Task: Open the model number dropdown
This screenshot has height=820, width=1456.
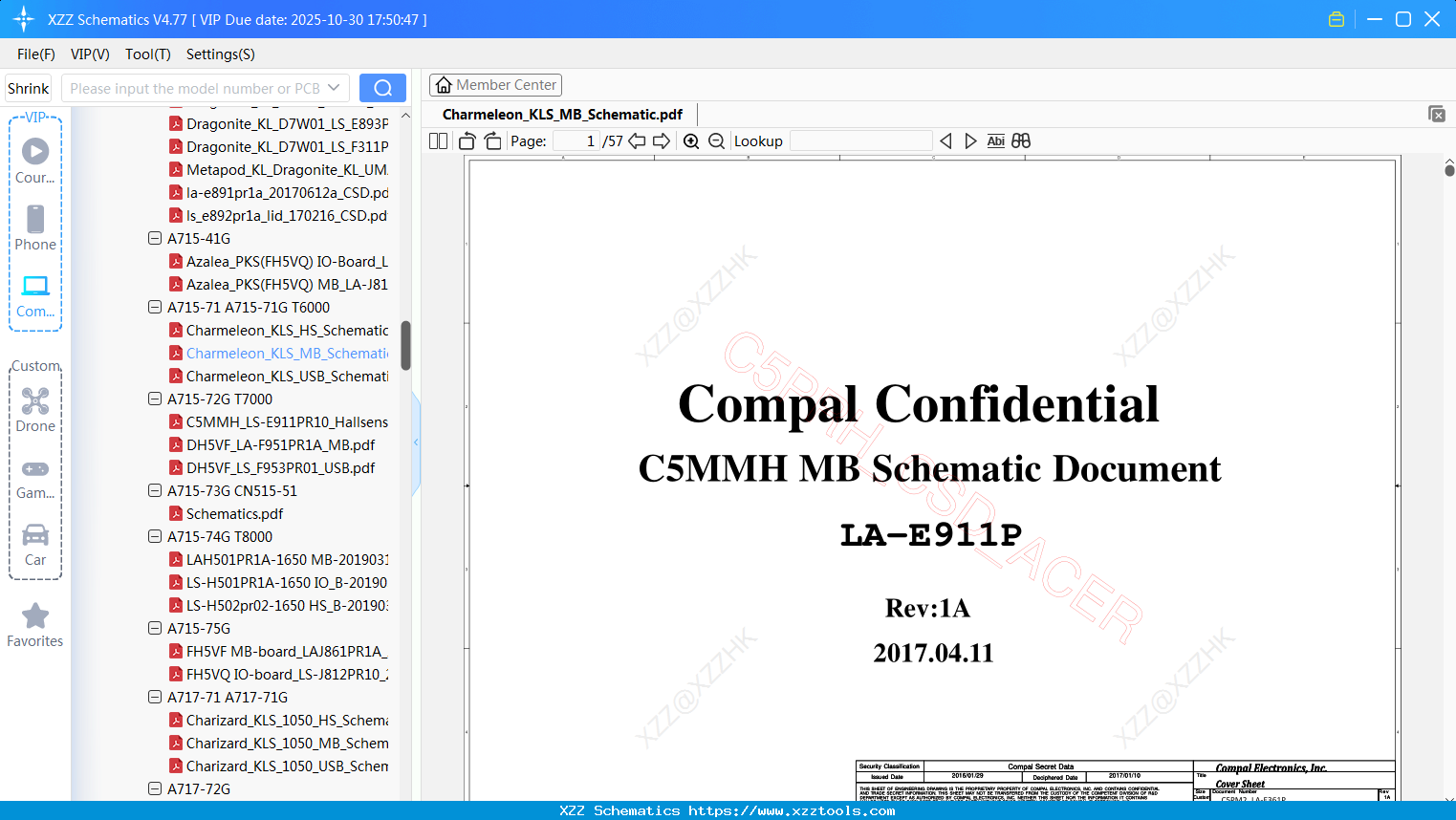Action: [x=334, y=88]
